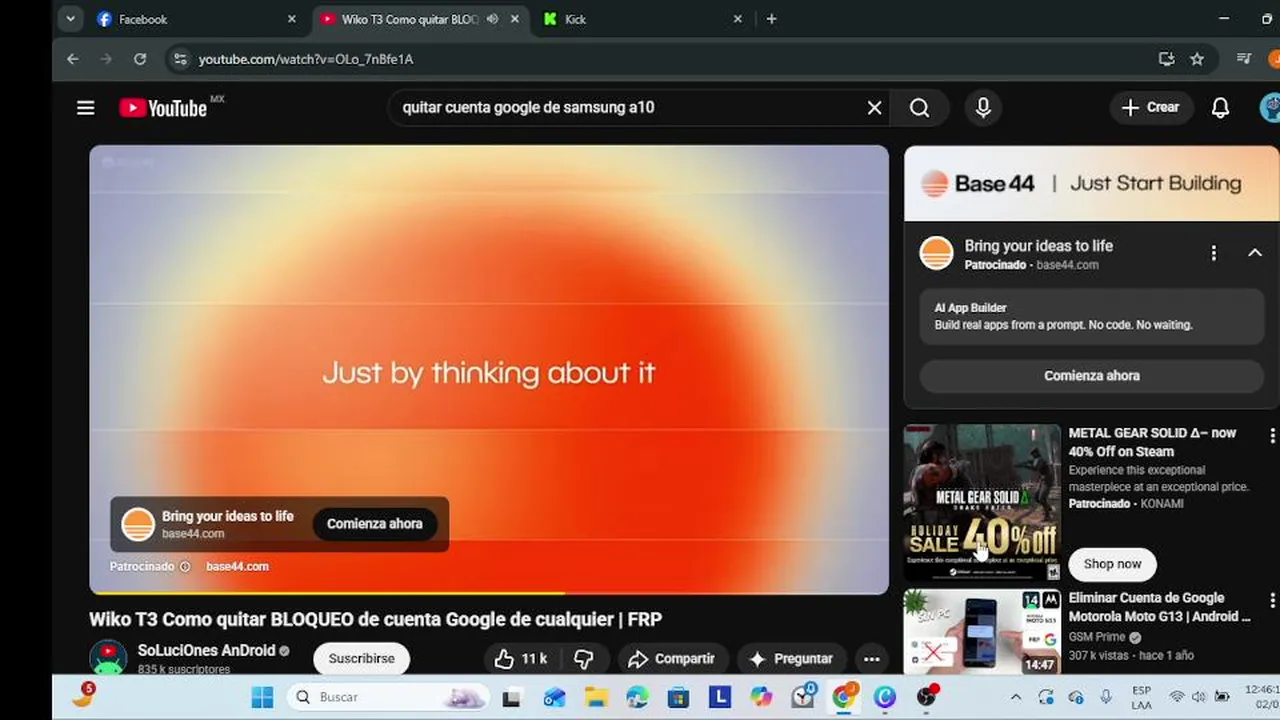Focus the address bar URL
This screenshot has width=1280, height=720.
[x=306, y=59]
